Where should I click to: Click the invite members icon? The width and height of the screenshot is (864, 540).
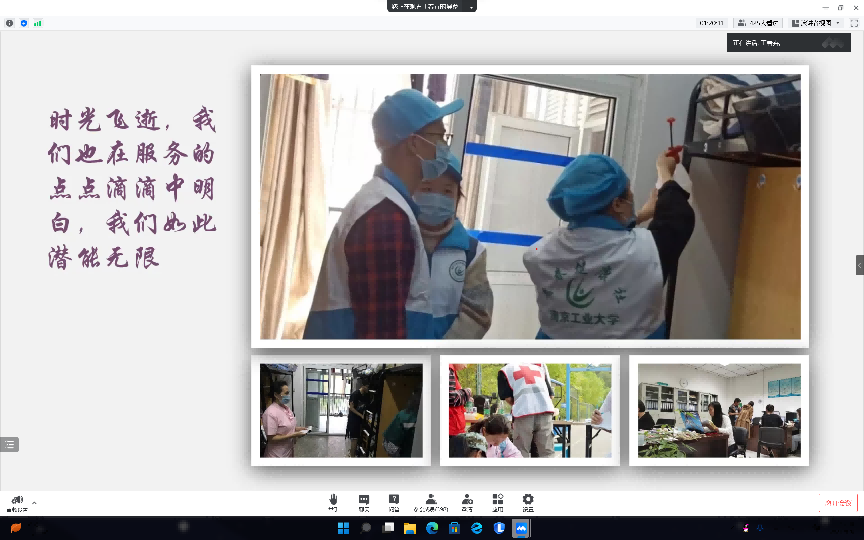tap(467, 501)
